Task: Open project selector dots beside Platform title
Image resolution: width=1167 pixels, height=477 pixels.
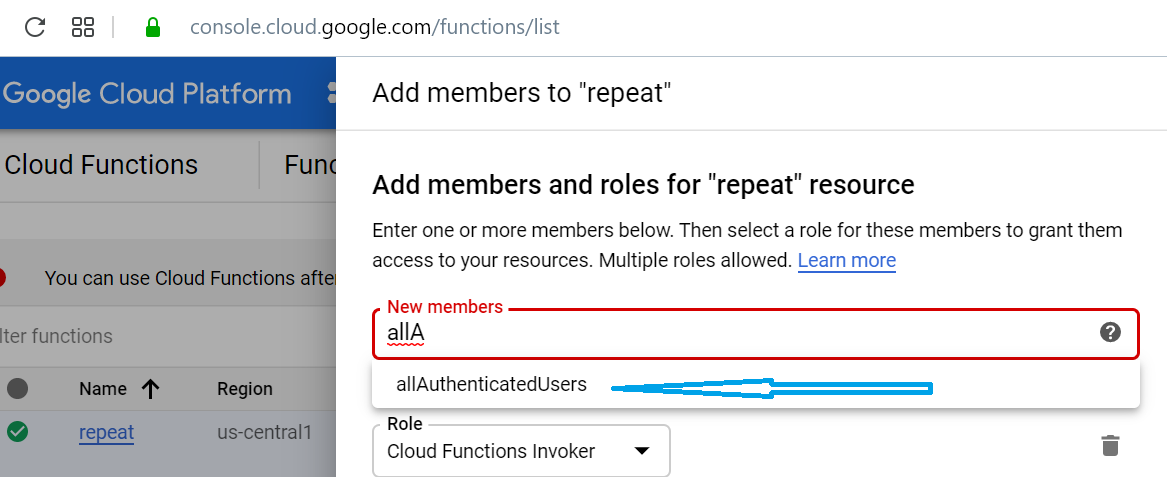Action: tap(331, 94)
